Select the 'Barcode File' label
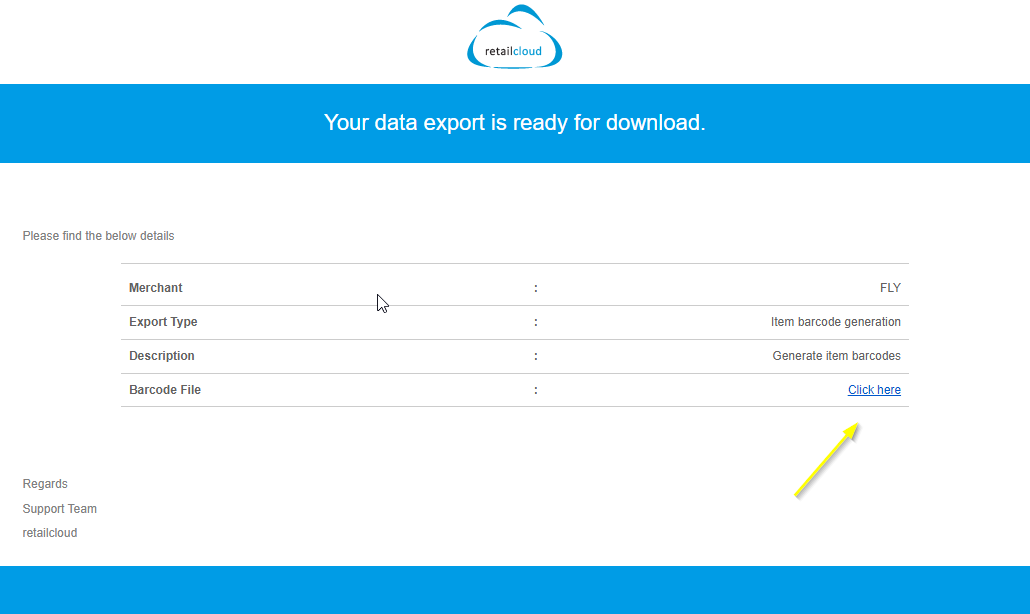 pos(165,389)
